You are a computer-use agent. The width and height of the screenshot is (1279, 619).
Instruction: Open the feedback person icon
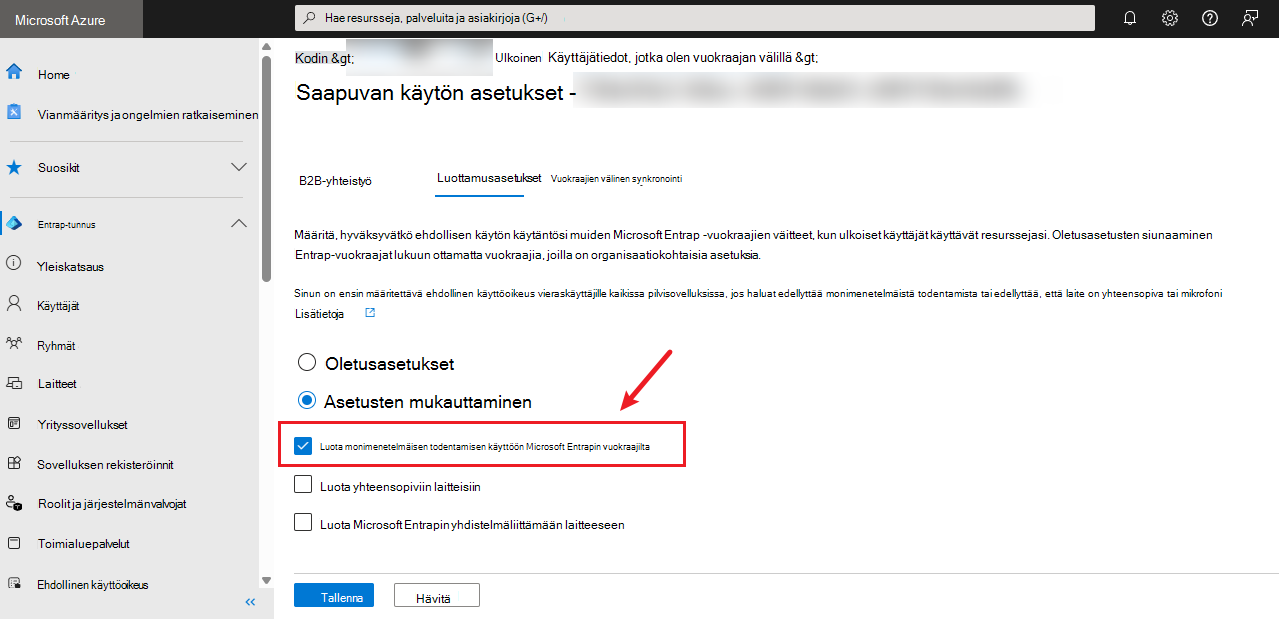pyautogui.click(x=1250, y=18)
